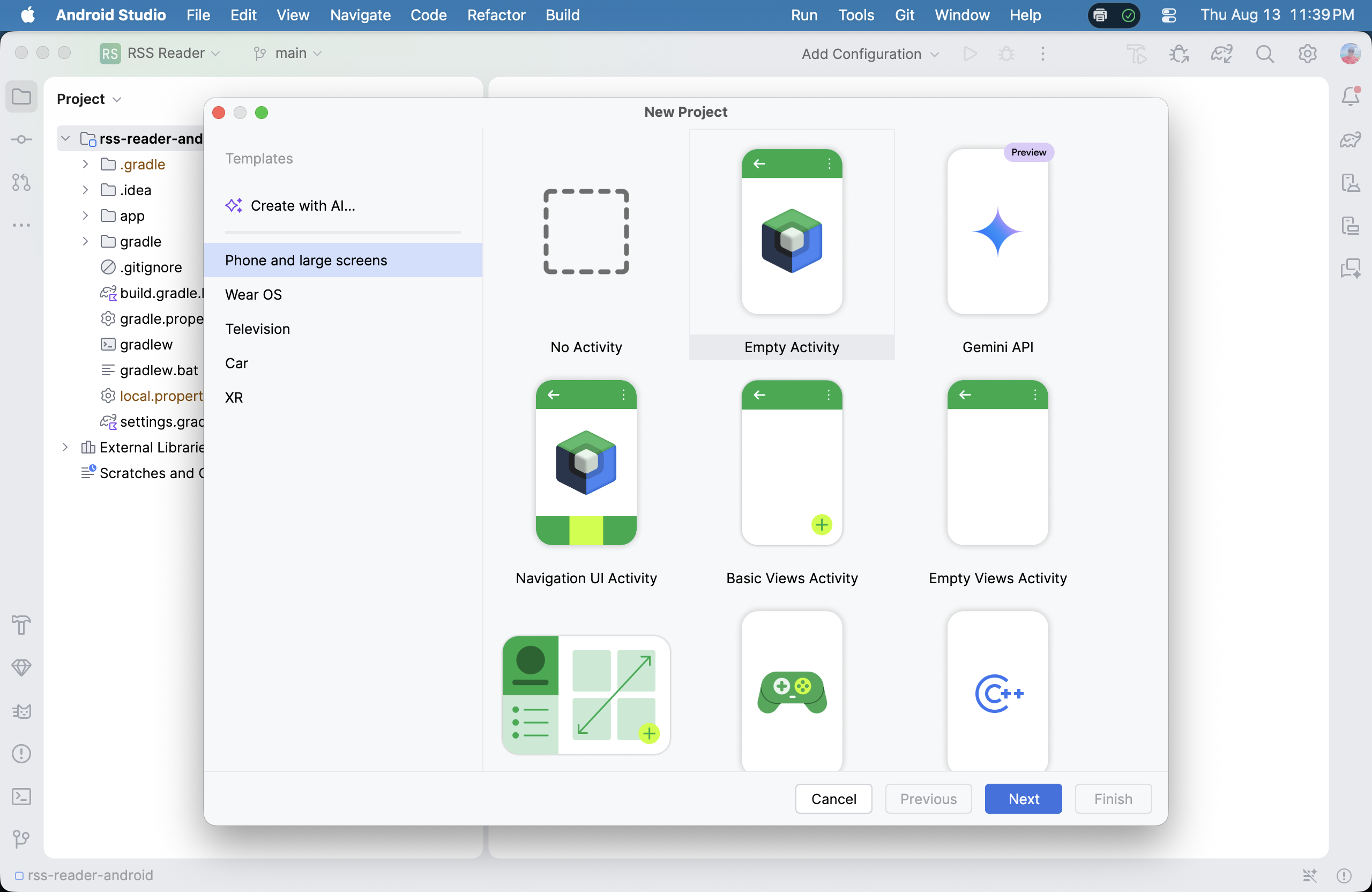1372x892 pixels.
Task: Open the Window menu in menu bar
Action: (x=961, y=15)
